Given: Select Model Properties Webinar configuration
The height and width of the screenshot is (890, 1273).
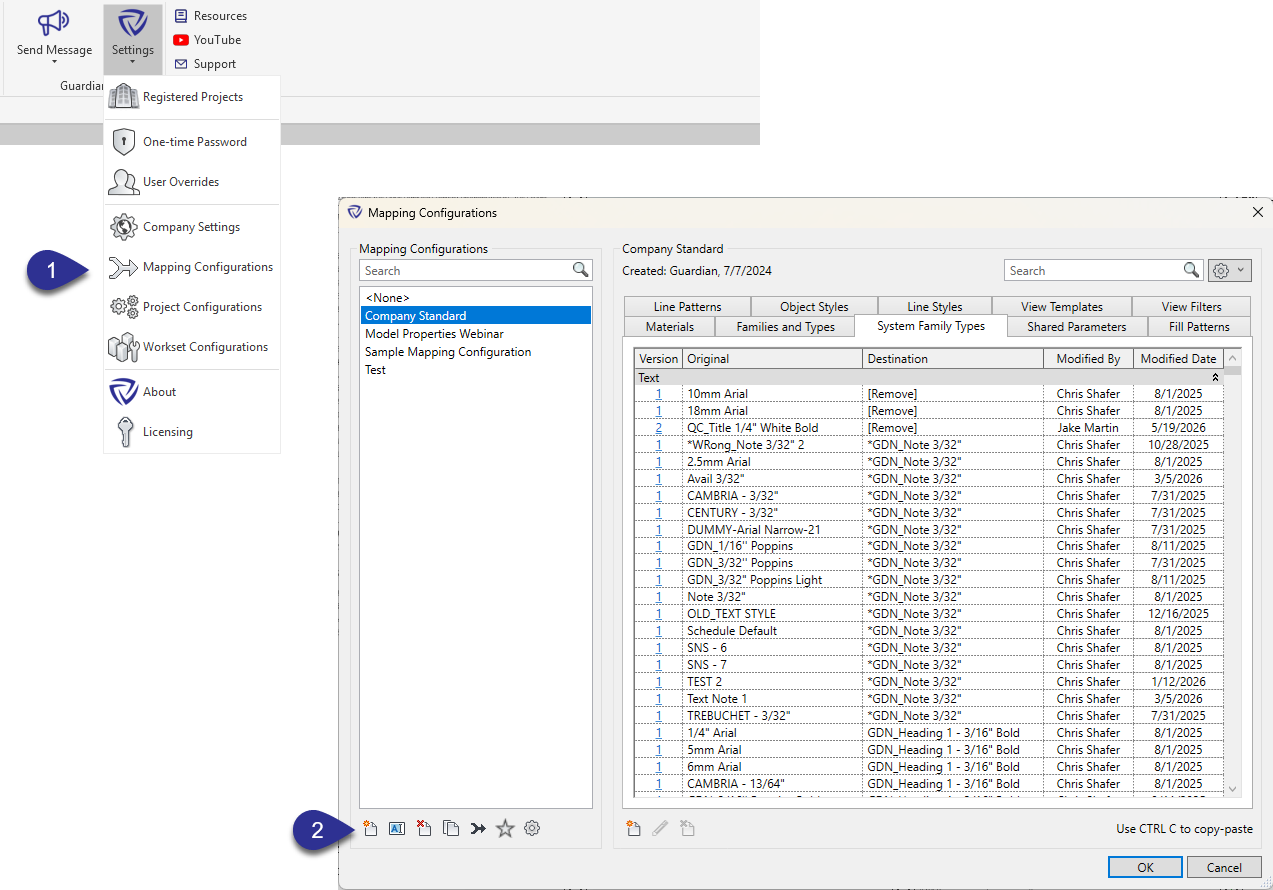Looking at the screenshot, I should 475,334.
